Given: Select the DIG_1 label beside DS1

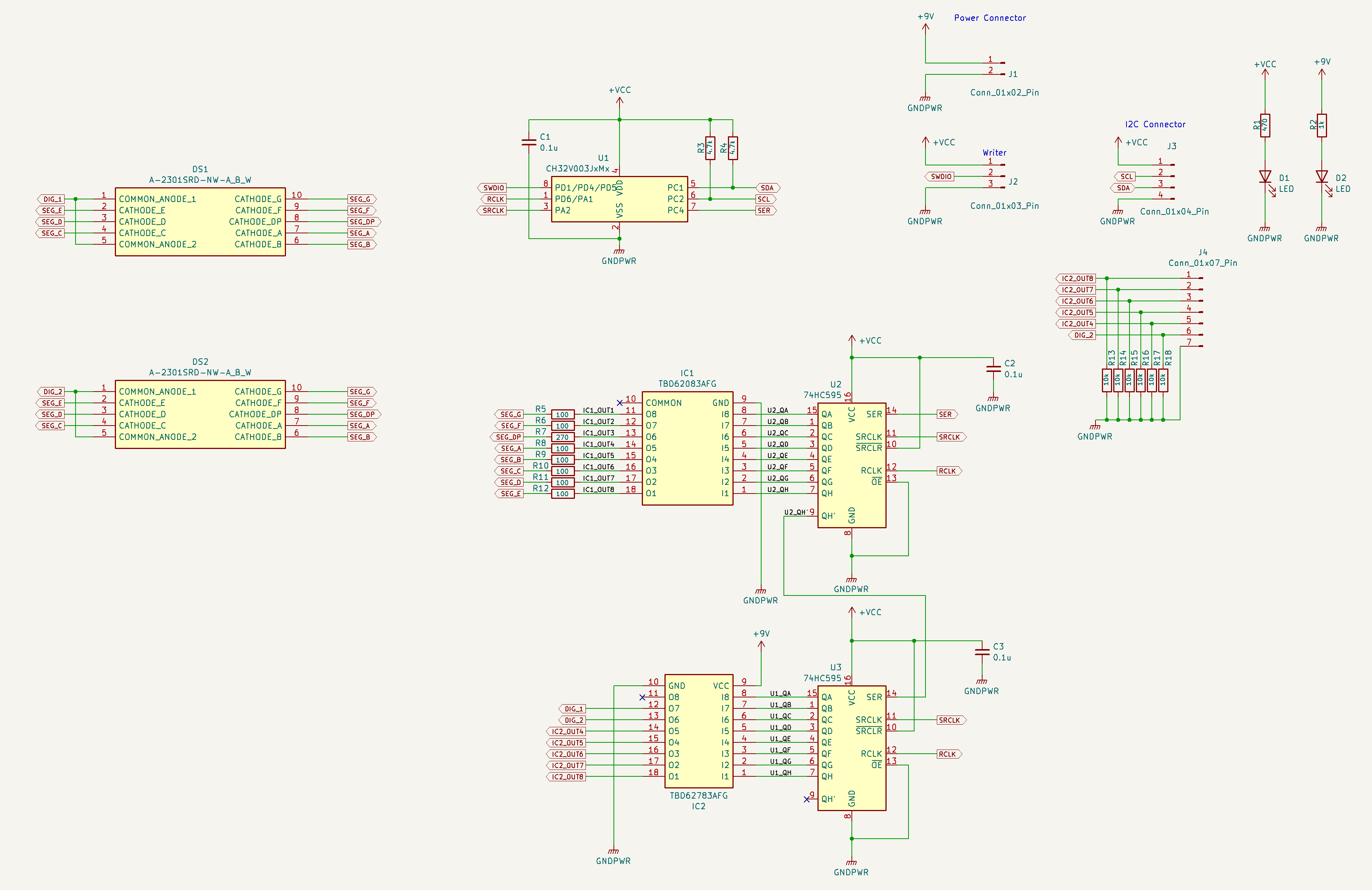Looking at the screenshot, I should point(52,199).
